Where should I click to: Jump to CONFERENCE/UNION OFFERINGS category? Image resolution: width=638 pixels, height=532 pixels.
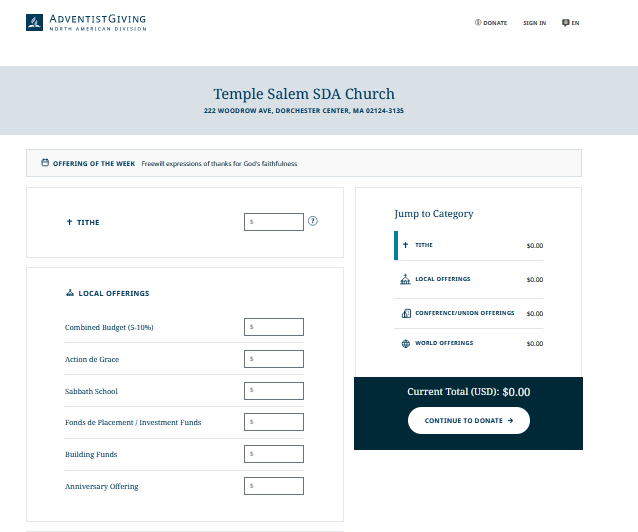pos(469,313)
